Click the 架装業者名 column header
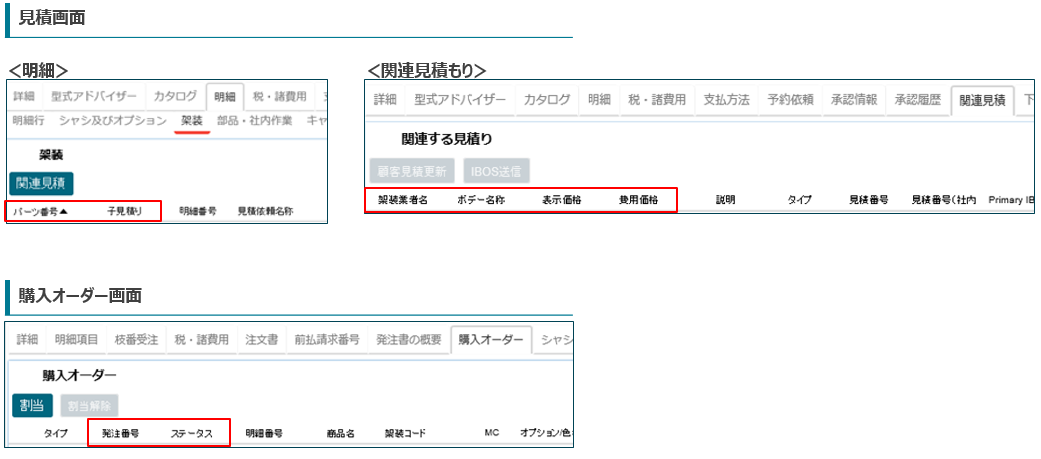 coord(403,200)
